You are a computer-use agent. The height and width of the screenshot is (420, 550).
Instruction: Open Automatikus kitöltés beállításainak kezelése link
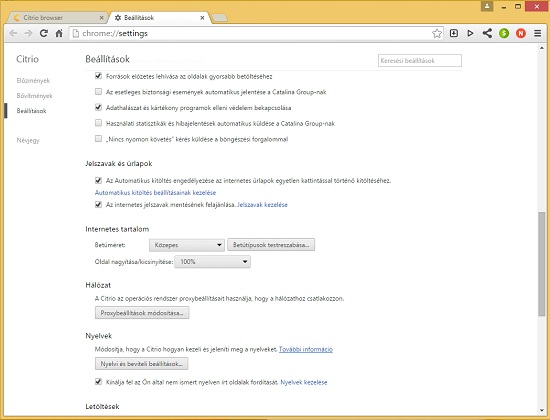[155, 193]
